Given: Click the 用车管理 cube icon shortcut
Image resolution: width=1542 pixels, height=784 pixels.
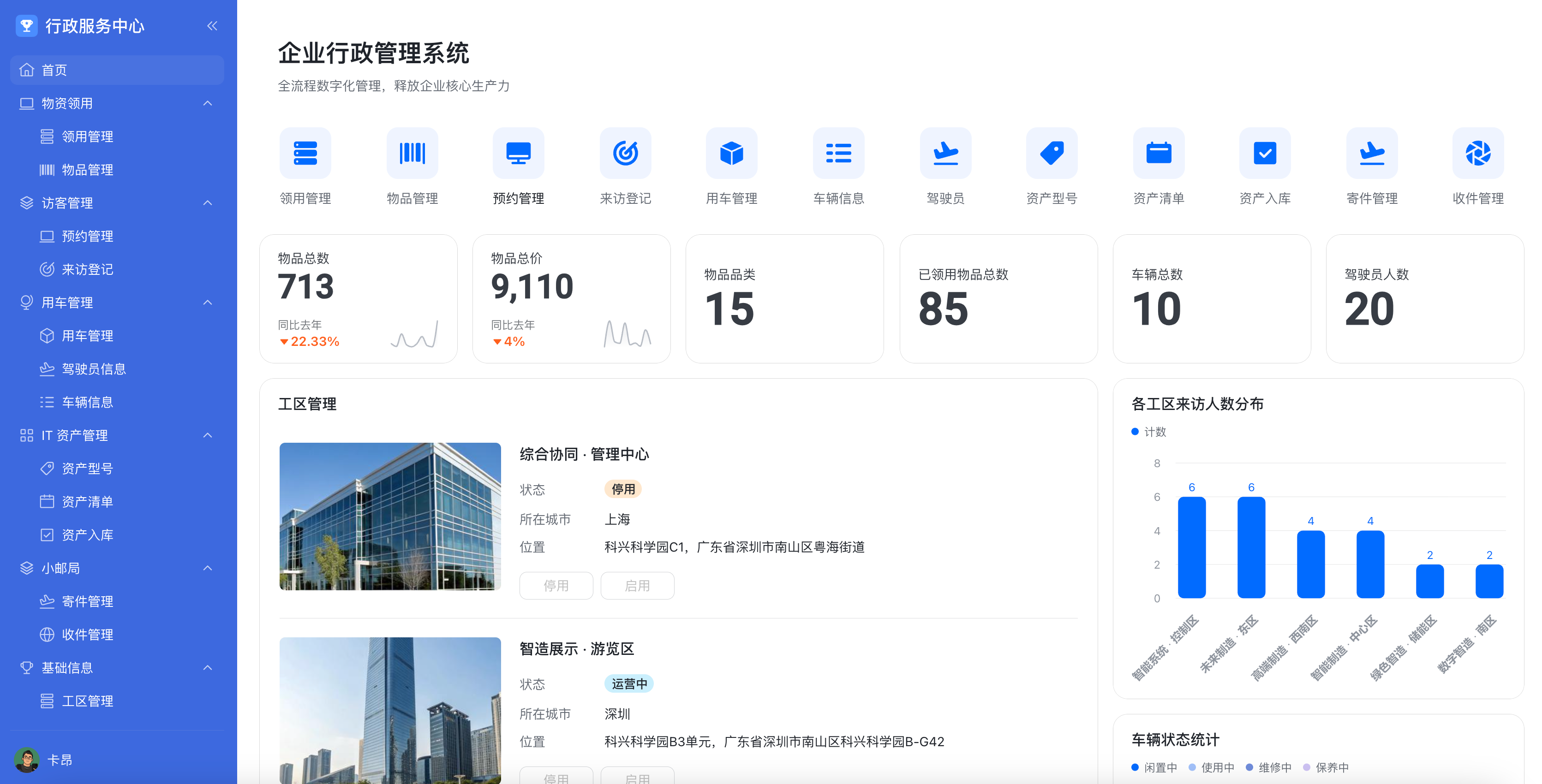Looking at the screenshot, I should 731,153.
